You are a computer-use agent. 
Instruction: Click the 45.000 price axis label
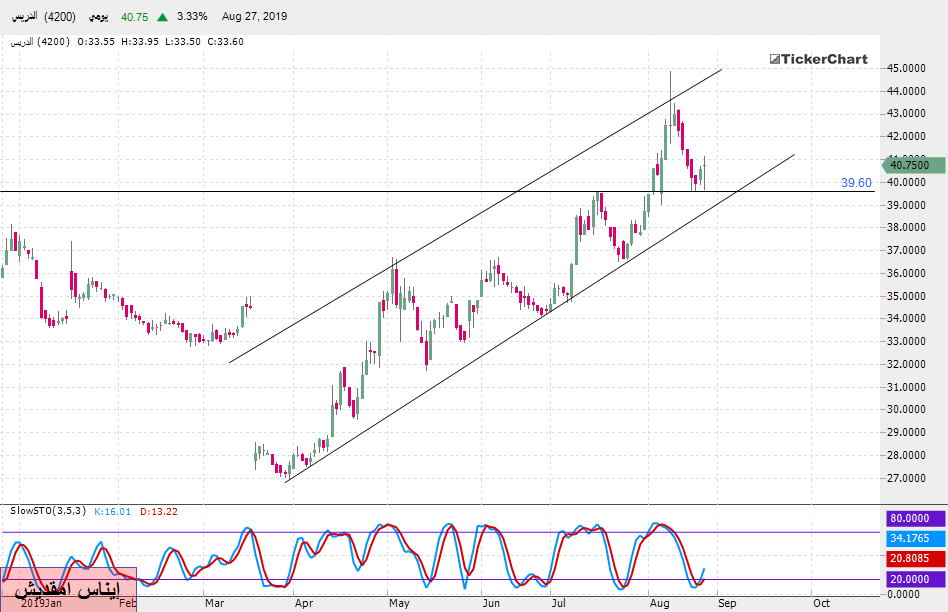904,68
